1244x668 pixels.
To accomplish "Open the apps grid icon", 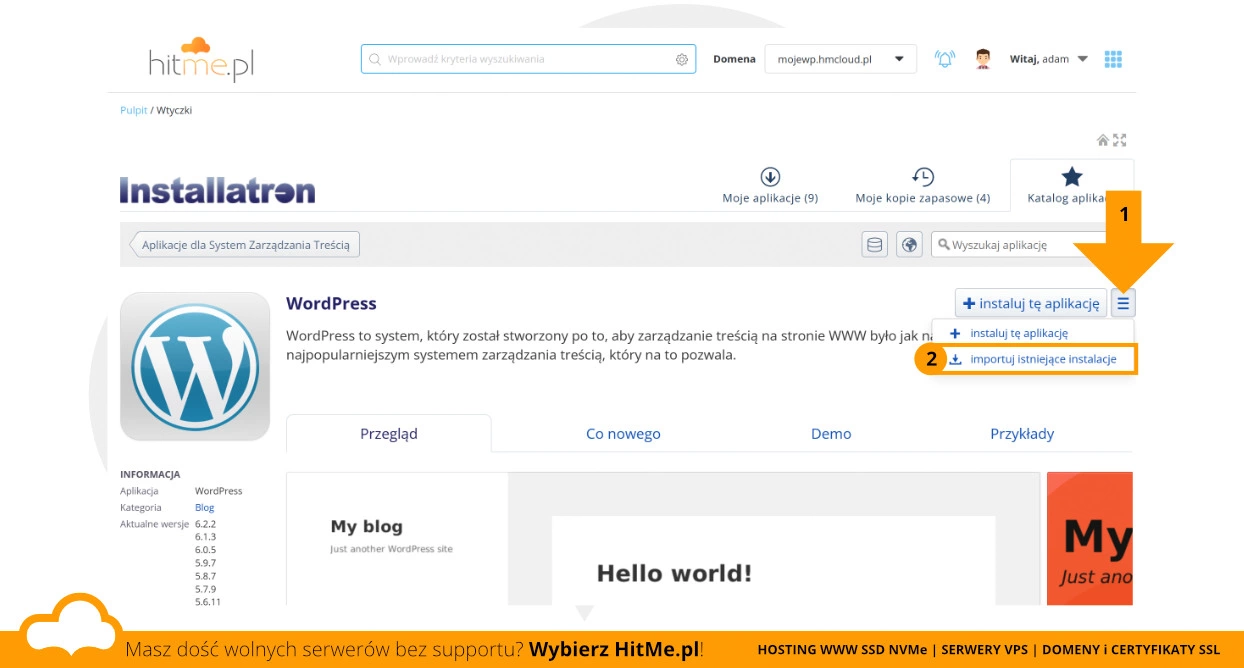I will 1113,59.
